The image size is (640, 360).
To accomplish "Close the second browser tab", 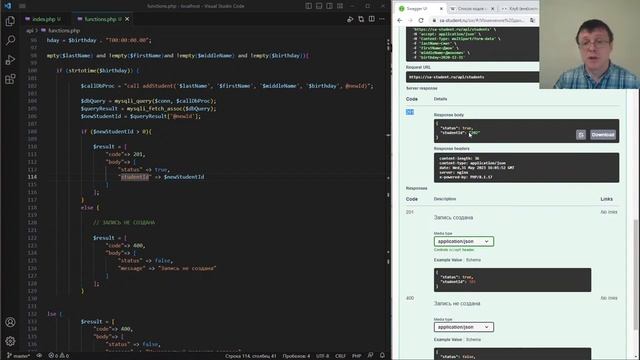I will pyautogui.click(x=493, y=9).
